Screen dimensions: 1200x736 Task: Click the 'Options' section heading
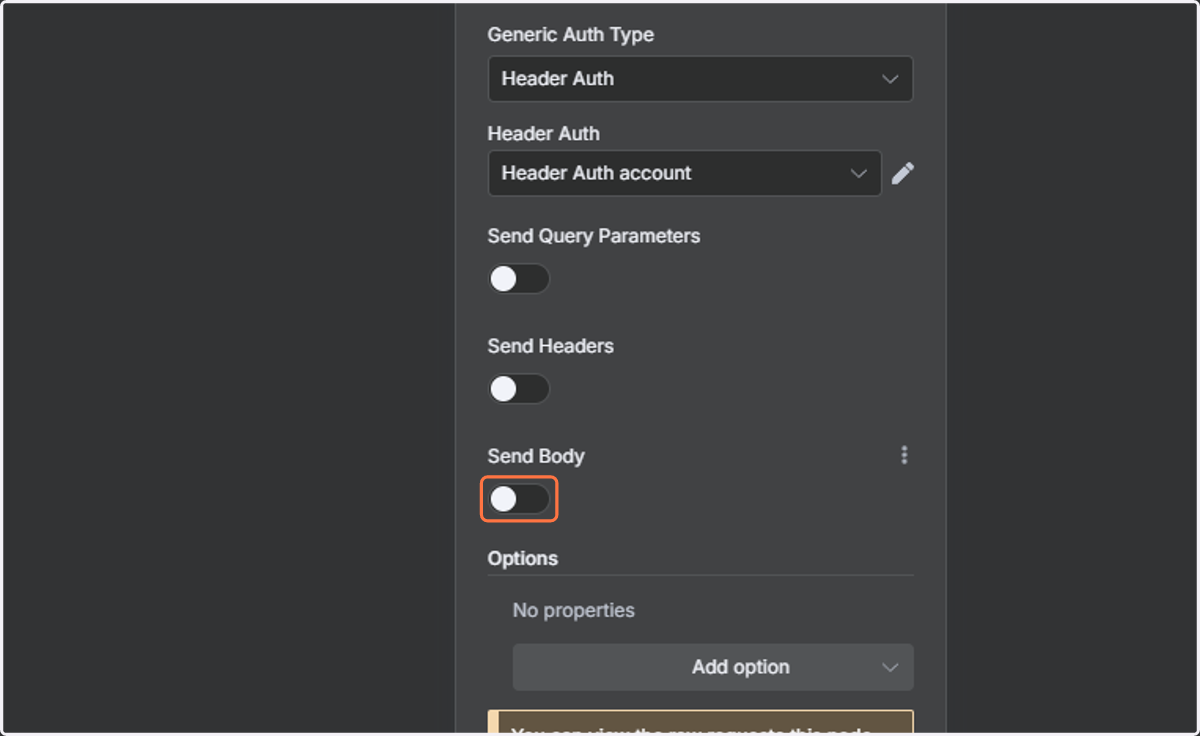[x=523, y=558]
